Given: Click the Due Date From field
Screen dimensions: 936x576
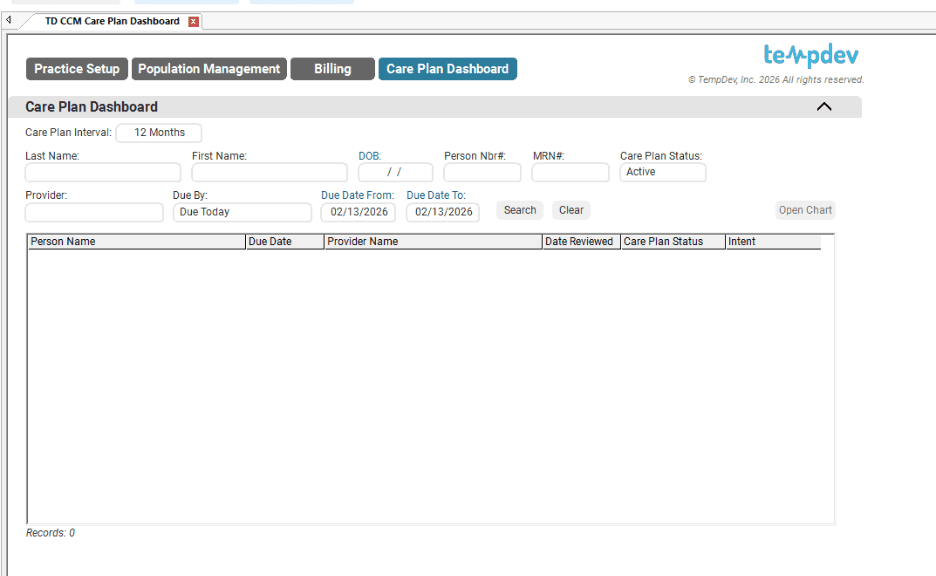Looking at the screenshot, I should point(358,212).
